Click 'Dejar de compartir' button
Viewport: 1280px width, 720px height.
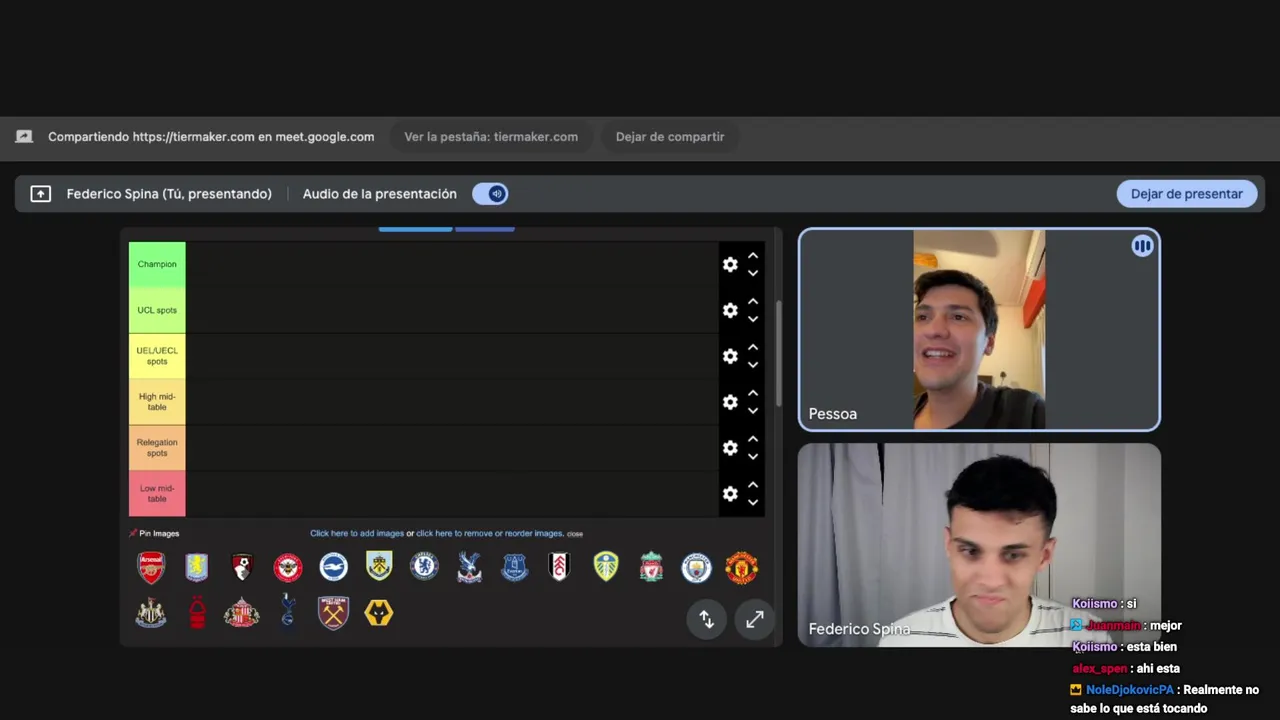click(x=670, y=137)
